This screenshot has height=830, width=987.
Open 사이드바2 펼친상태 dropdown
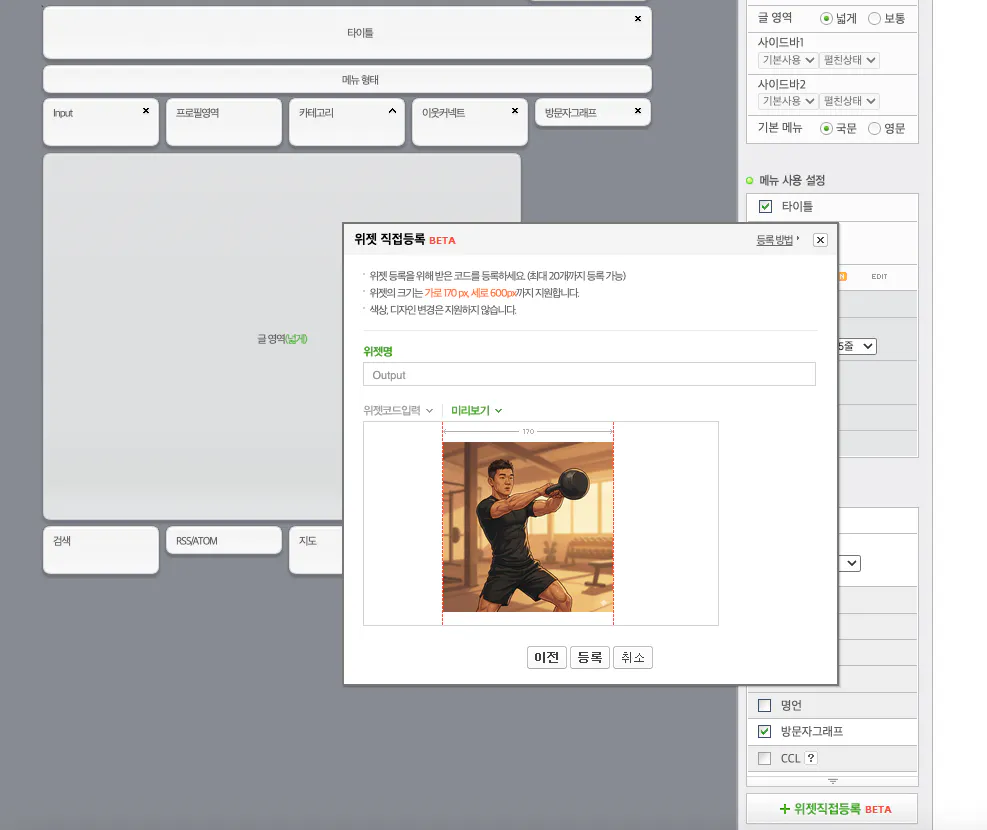click(x=849, y=101)
